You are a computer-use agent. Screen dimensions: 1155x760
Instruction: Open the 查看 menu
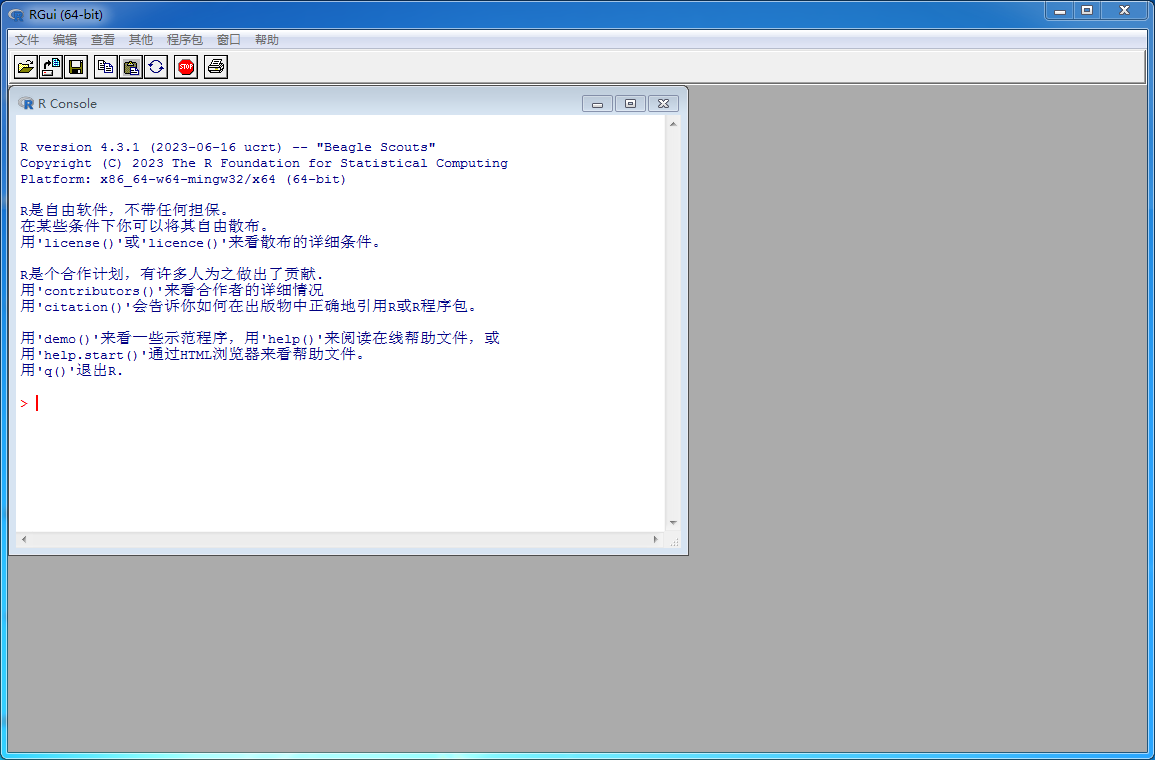pyautogui.click(x=103, y=40)
